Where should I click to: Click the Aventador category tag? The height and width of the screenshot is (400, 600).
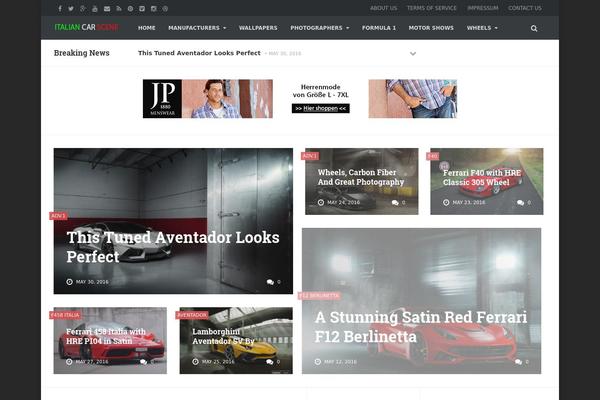[192, 315]
